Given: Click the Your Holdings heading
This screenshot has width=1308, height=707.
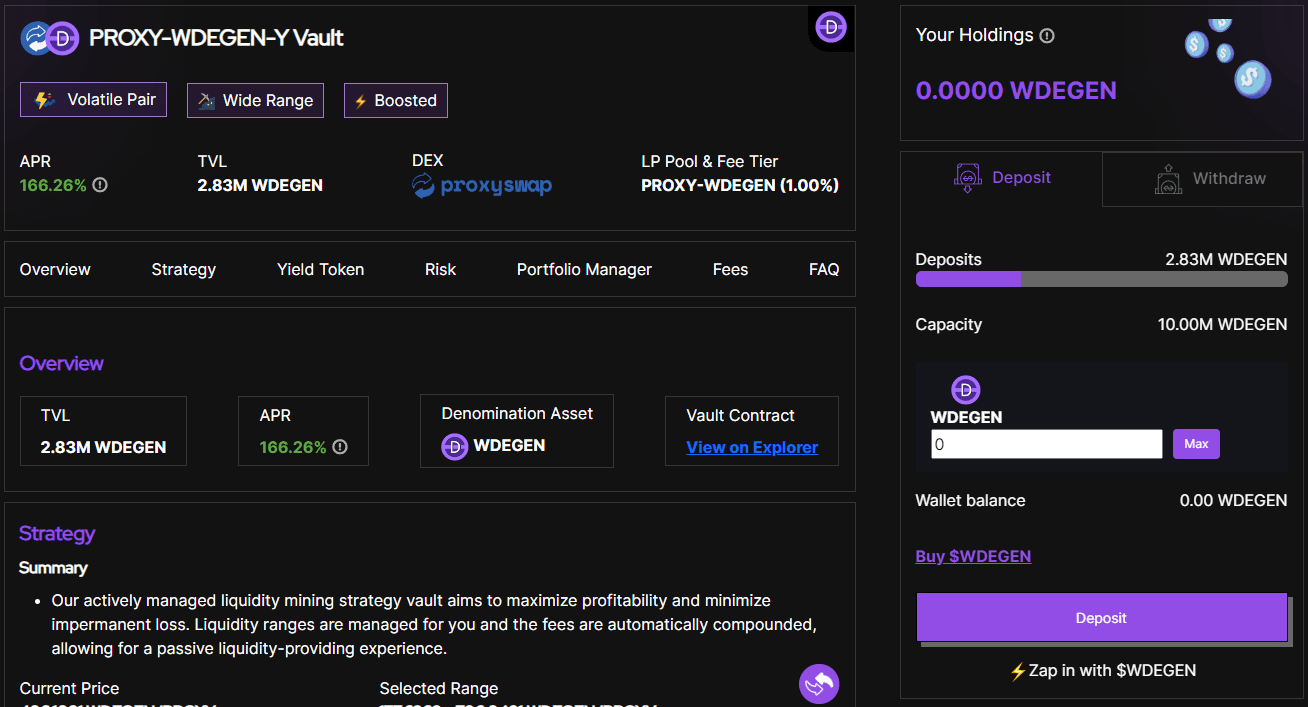Looking at the screenshot, I should click(975, 35).
